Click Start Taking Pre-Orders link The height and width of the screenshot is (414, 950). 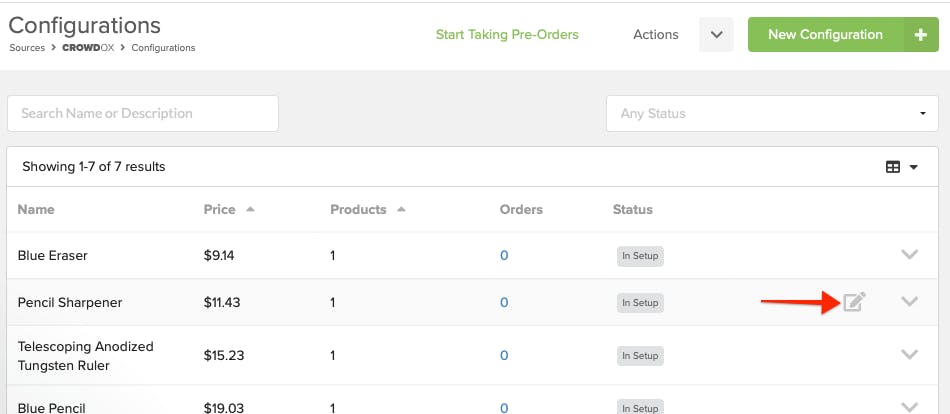[x=507, y=35]
